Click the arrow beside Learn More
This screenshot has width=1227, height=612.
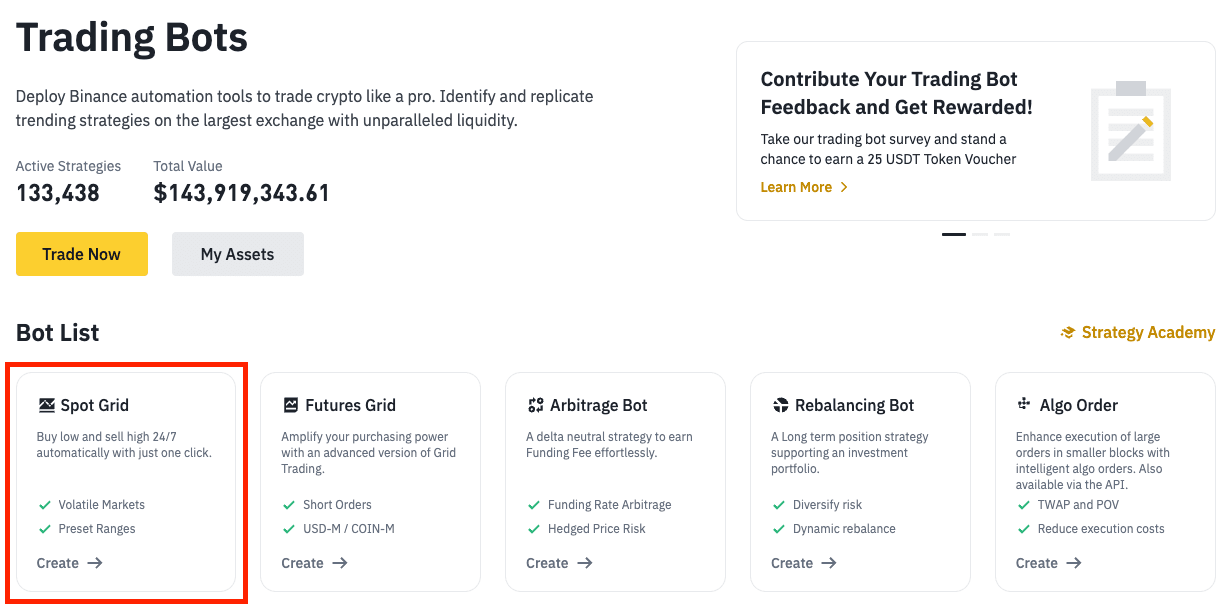tap(844, 188)
